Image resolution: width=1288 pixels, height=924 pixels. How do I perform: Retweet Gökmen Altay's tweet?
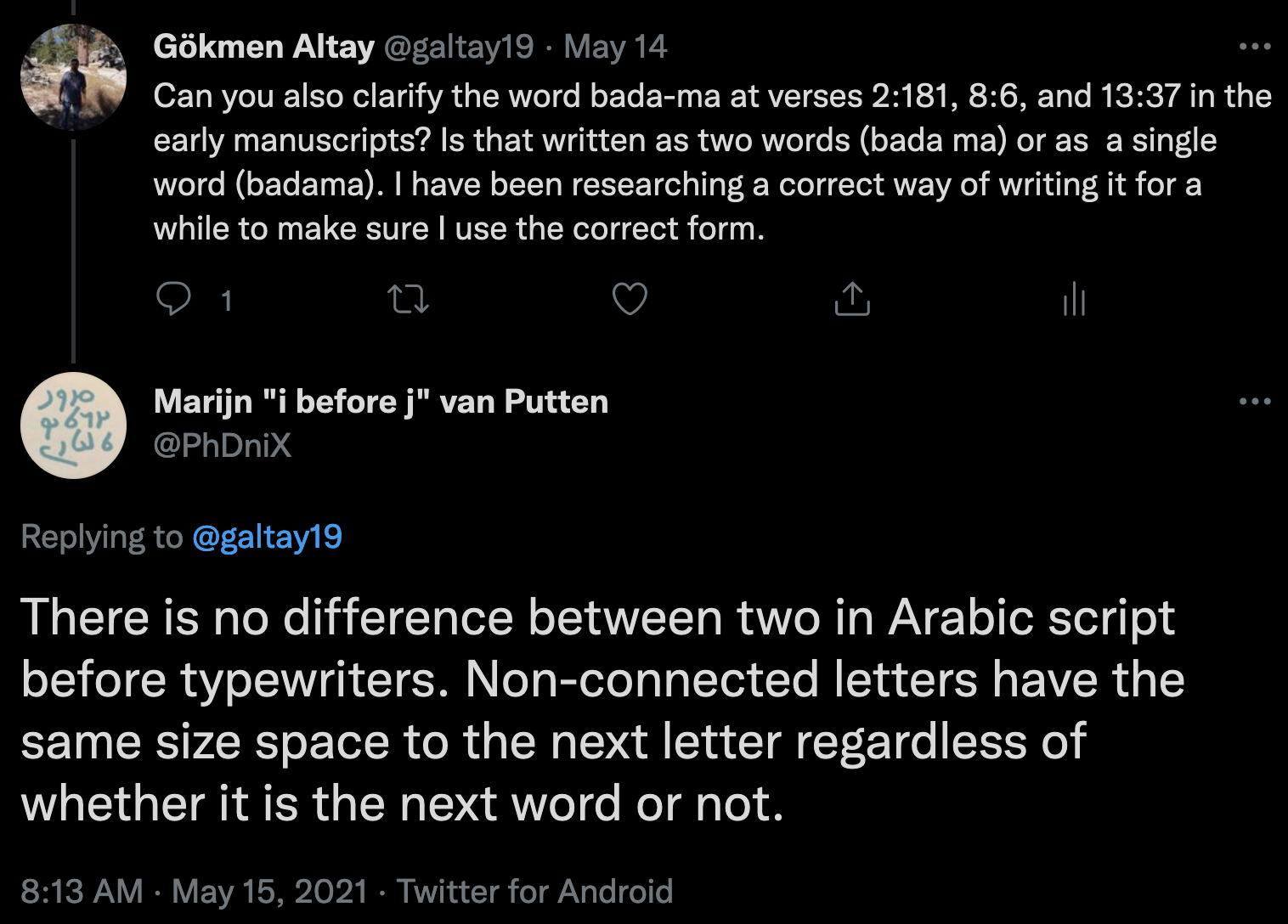pyautogui.click(x=408, y=299)
